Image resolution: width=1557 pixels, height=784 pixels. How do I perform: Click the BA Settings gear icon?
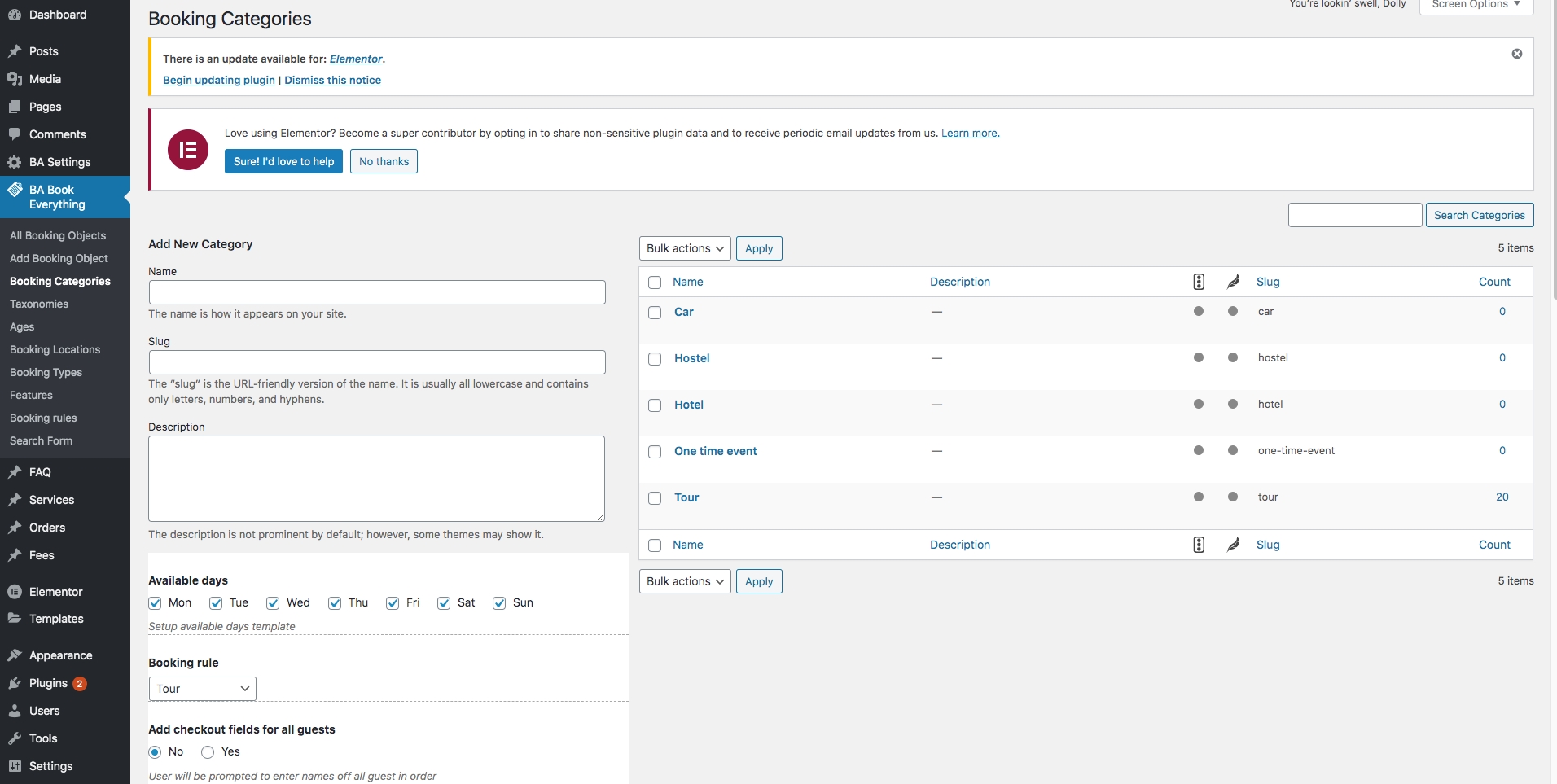coord(15,162)
